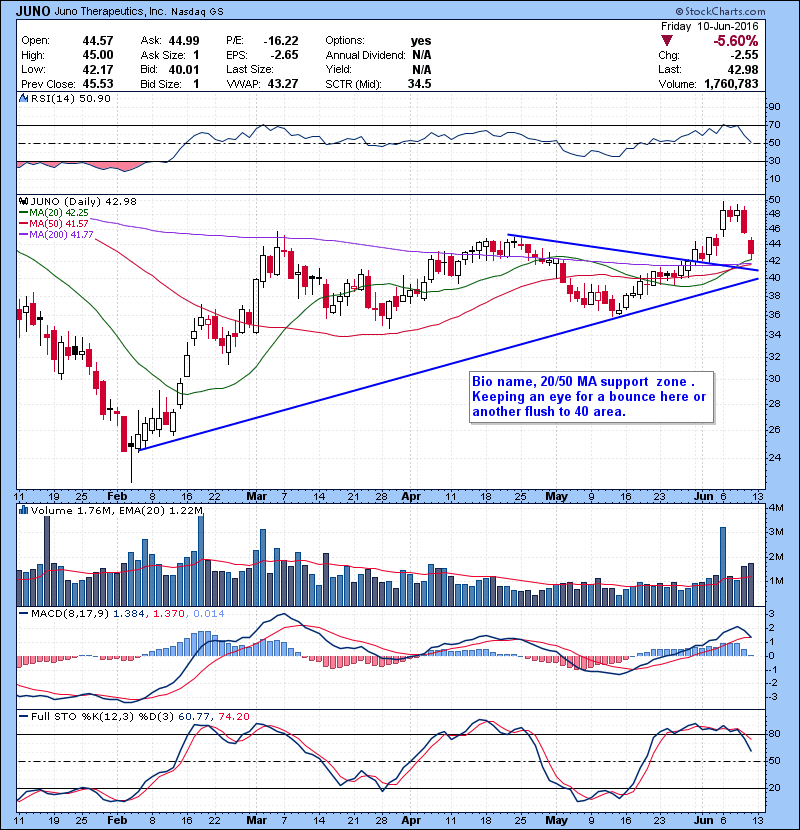Click the JUNO (Daily) 42.98 chart label
Viewport: 800px width, 830px height.
[x=84, y=201]
